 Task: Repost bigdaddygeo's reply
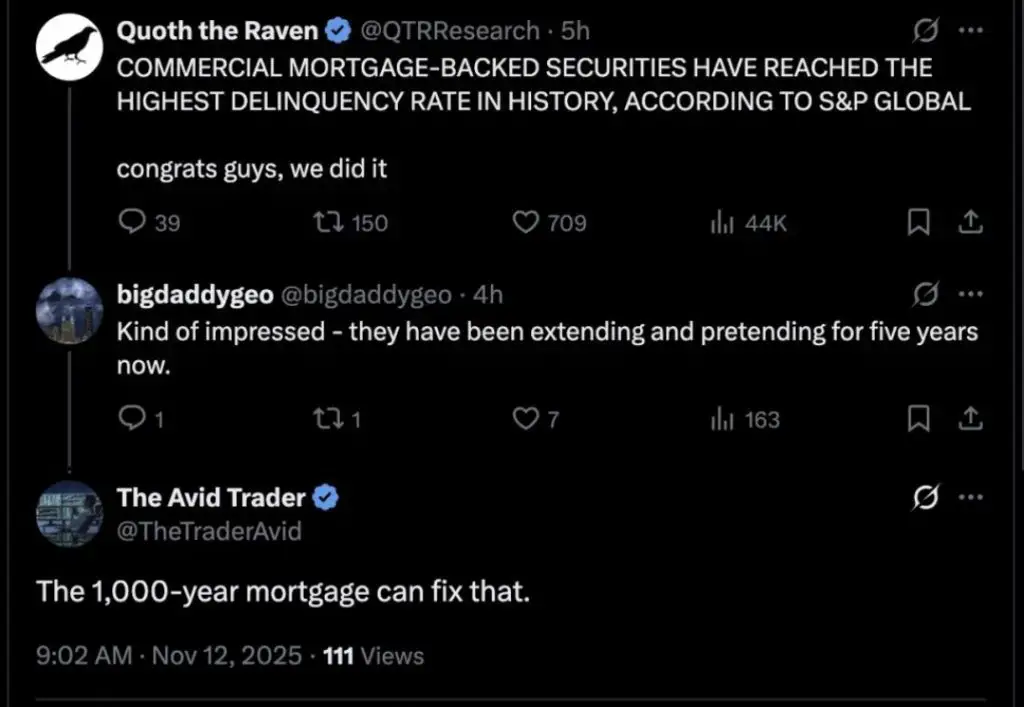(327, 420)
